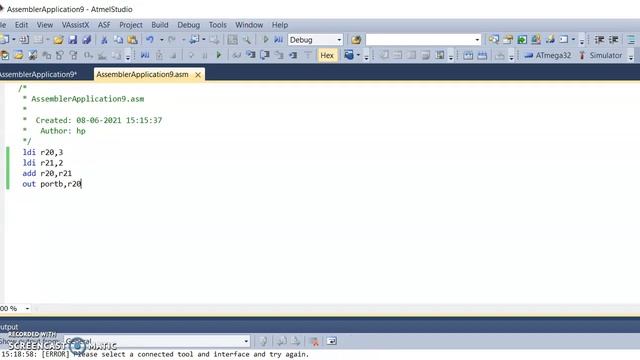The height and width of the screenshot is (360, 640).
Task: Click the blue Processor view icon
Action: point(349,56)
